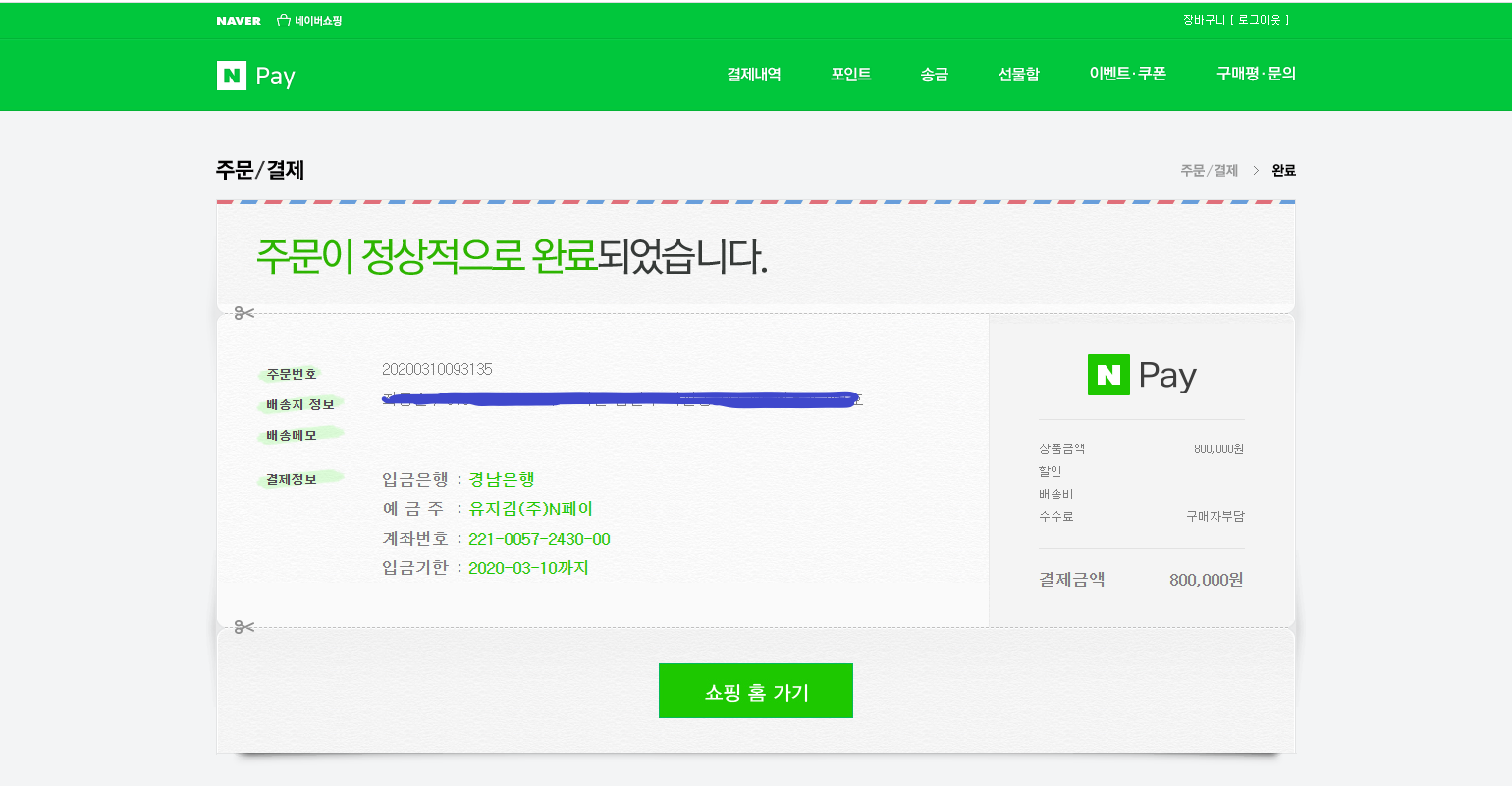This screenshot has height=786, width=1512.
Task: Select order number 20200310093135
Action: (437, 369)
